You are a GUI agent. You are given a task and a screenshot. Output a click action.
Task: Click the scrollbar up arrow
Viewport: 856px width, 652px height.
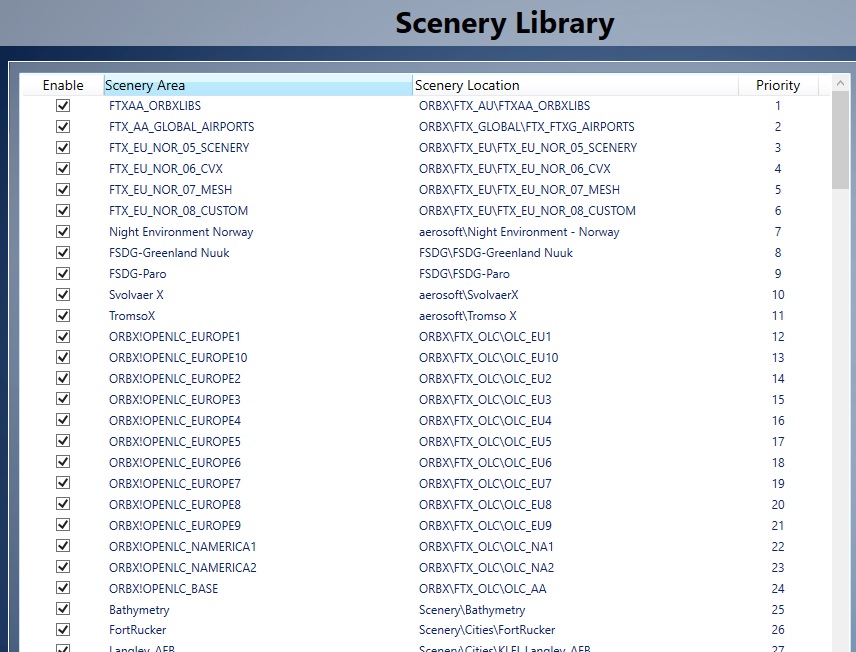840,85
